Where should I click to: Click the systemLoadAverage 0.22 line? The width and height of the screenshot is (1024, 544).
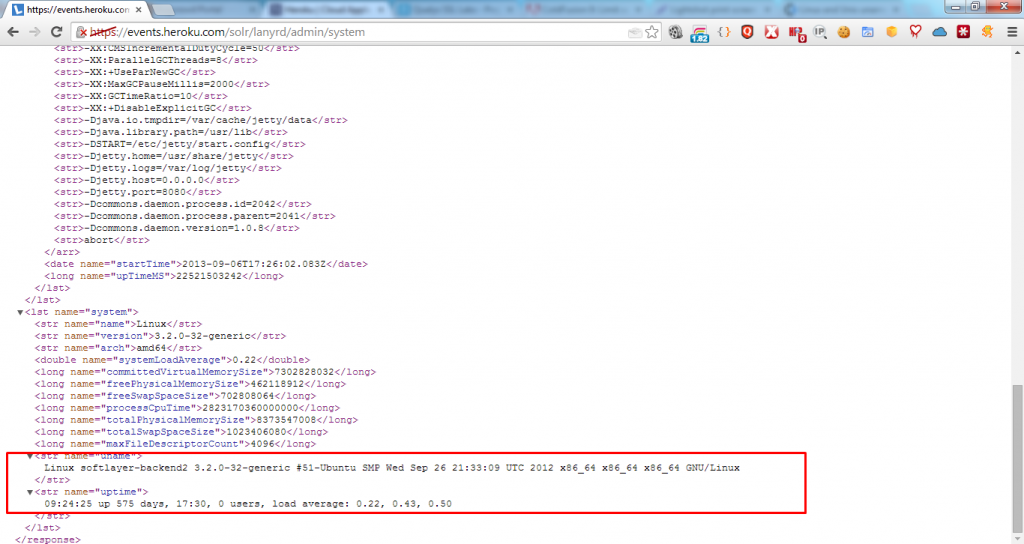172,360
